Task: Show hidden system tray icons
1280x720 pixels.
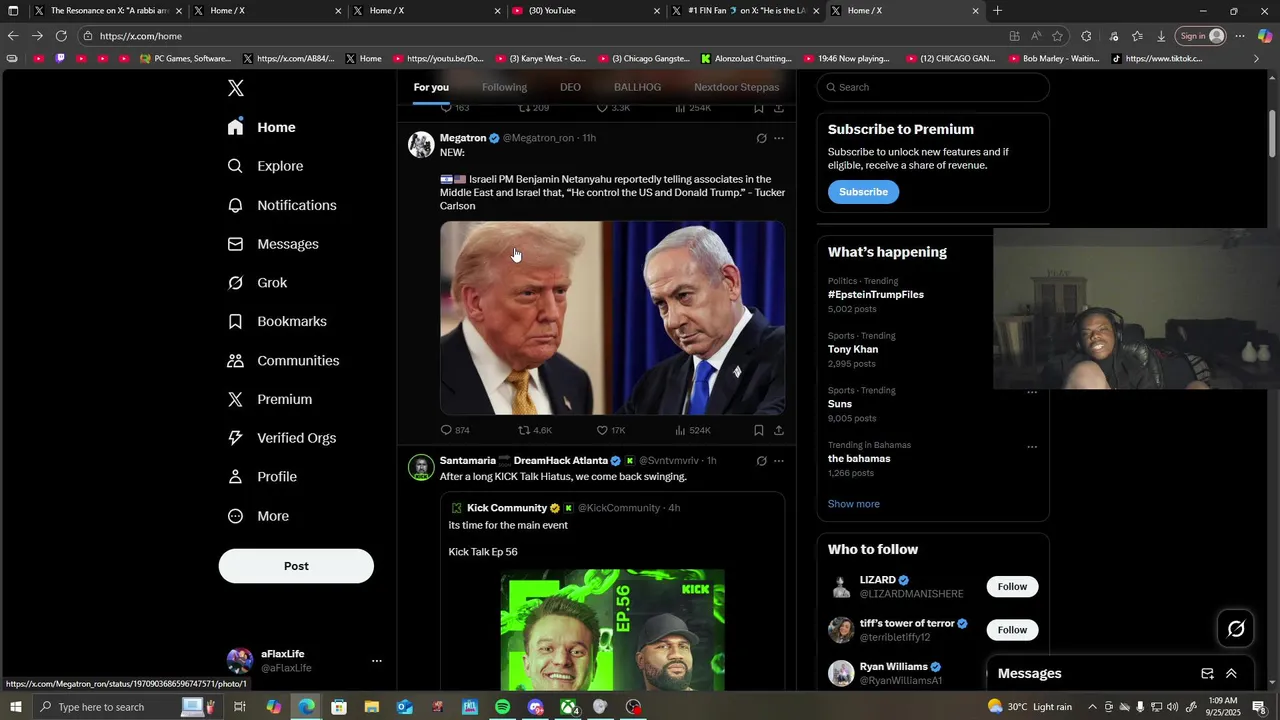Action: [1092, 707]
